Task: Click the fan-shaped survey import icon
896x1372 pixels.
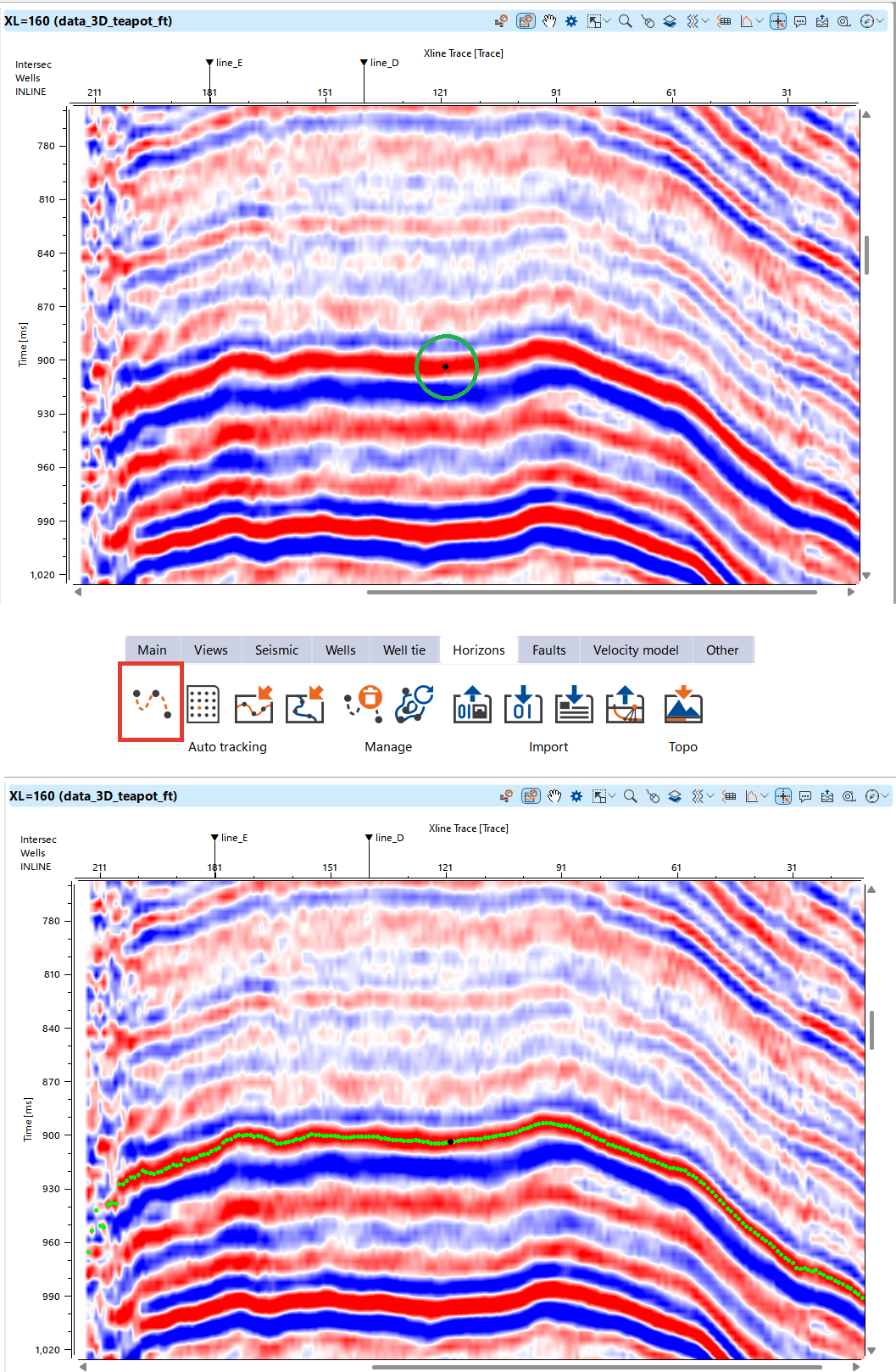Action: 625,705
